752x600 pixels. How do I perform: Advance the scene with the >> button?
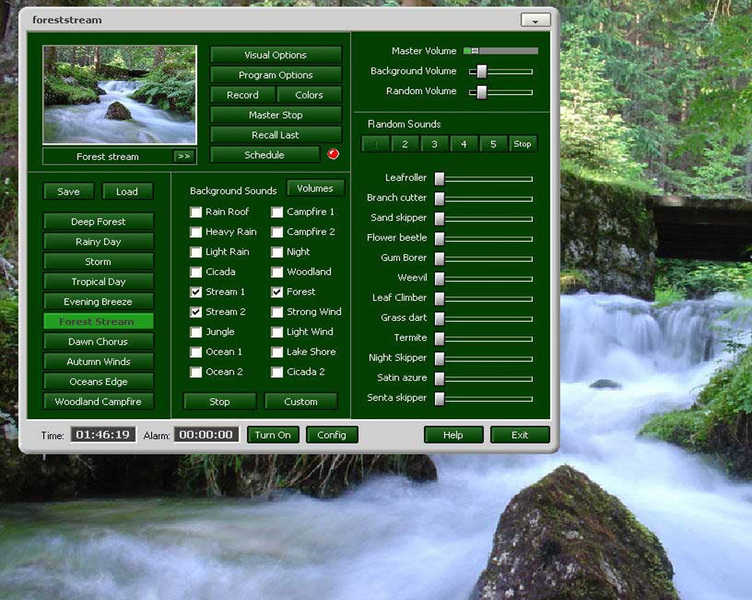point(184,156)
